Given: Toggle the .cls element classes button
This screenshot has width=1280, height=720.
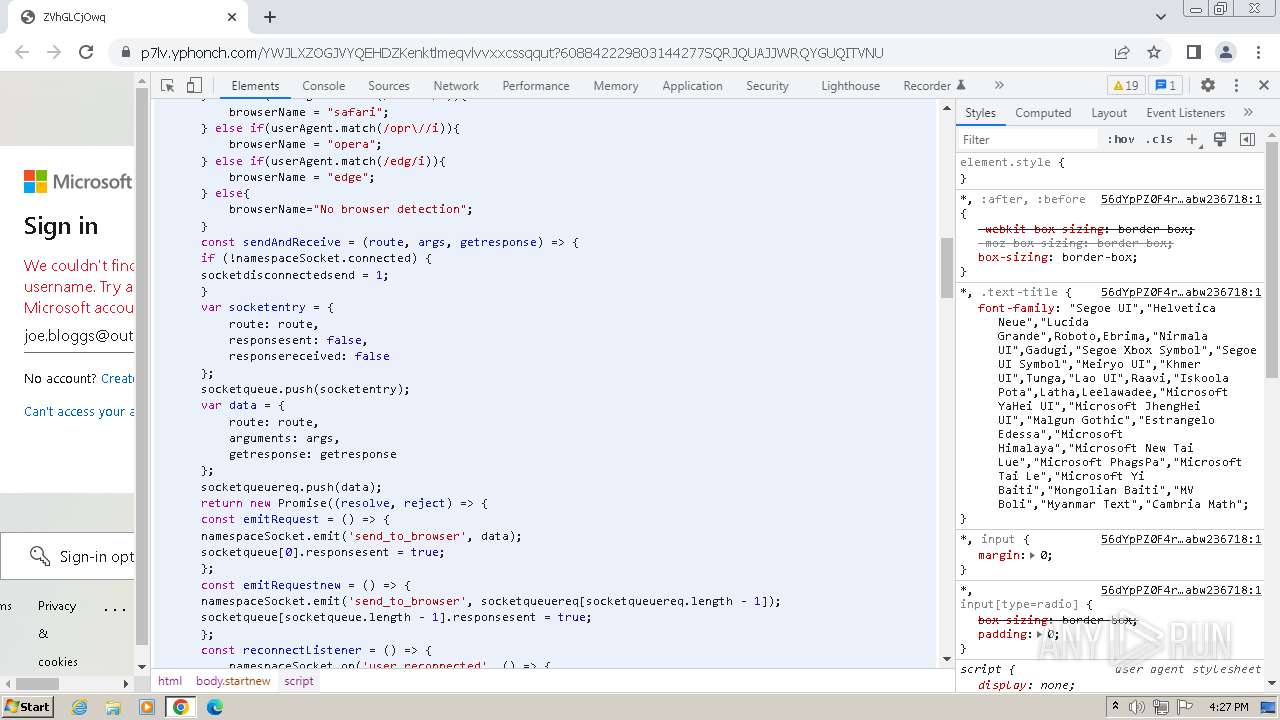Looking at the screenshot, I should pos(1160,140).
